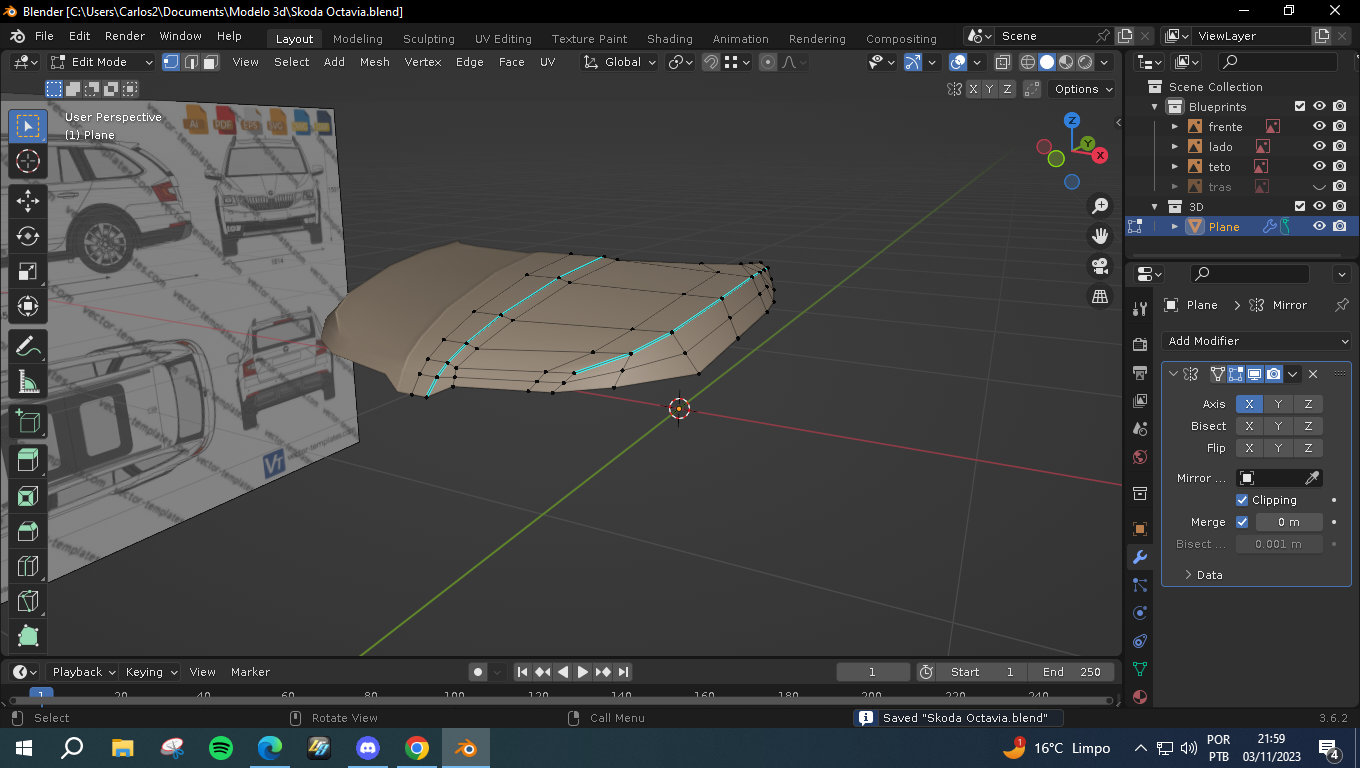Select the Knife tool
Image resolution: width=1360 pixels, height=768 pixels.
coord(28,602)
